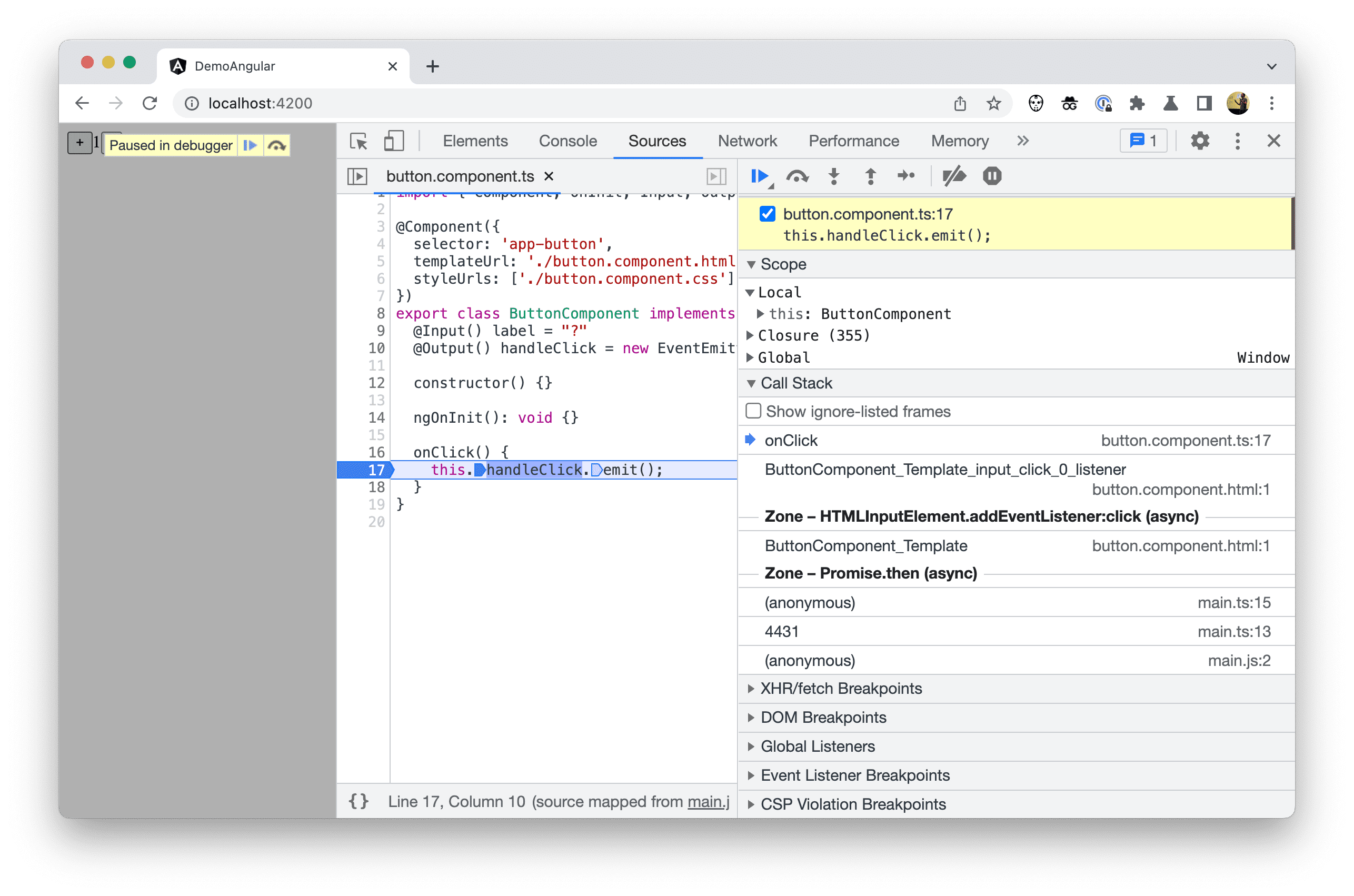This screenshot has width=1354, height=896.
Task: Click the Pause on exceptions icon
Action: [988, 177]
